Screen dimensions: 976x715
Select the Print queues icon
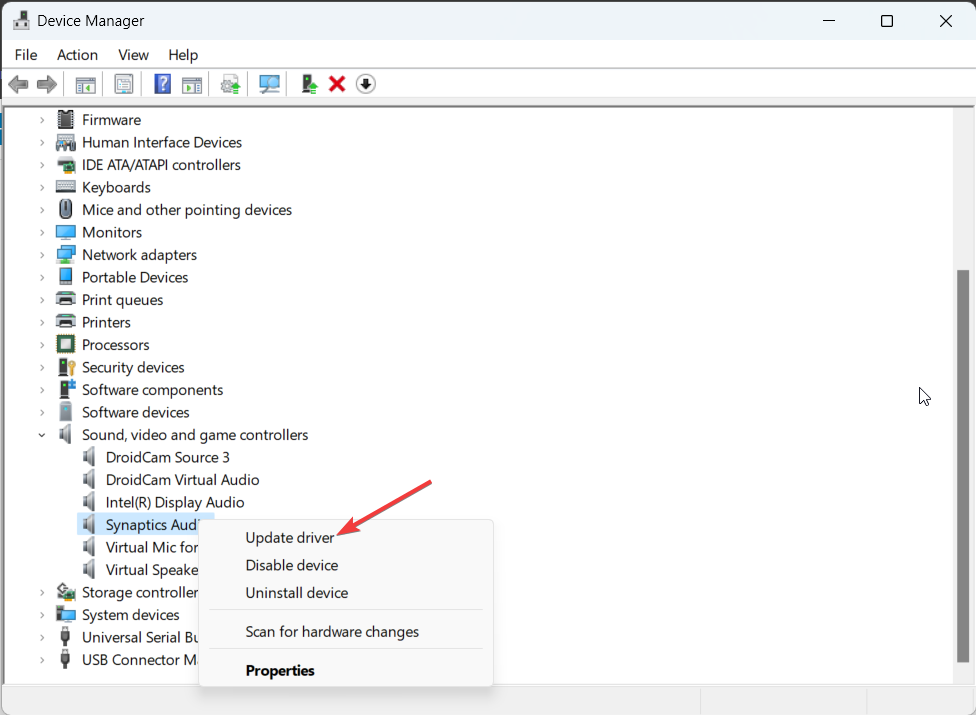click(65, 299)
